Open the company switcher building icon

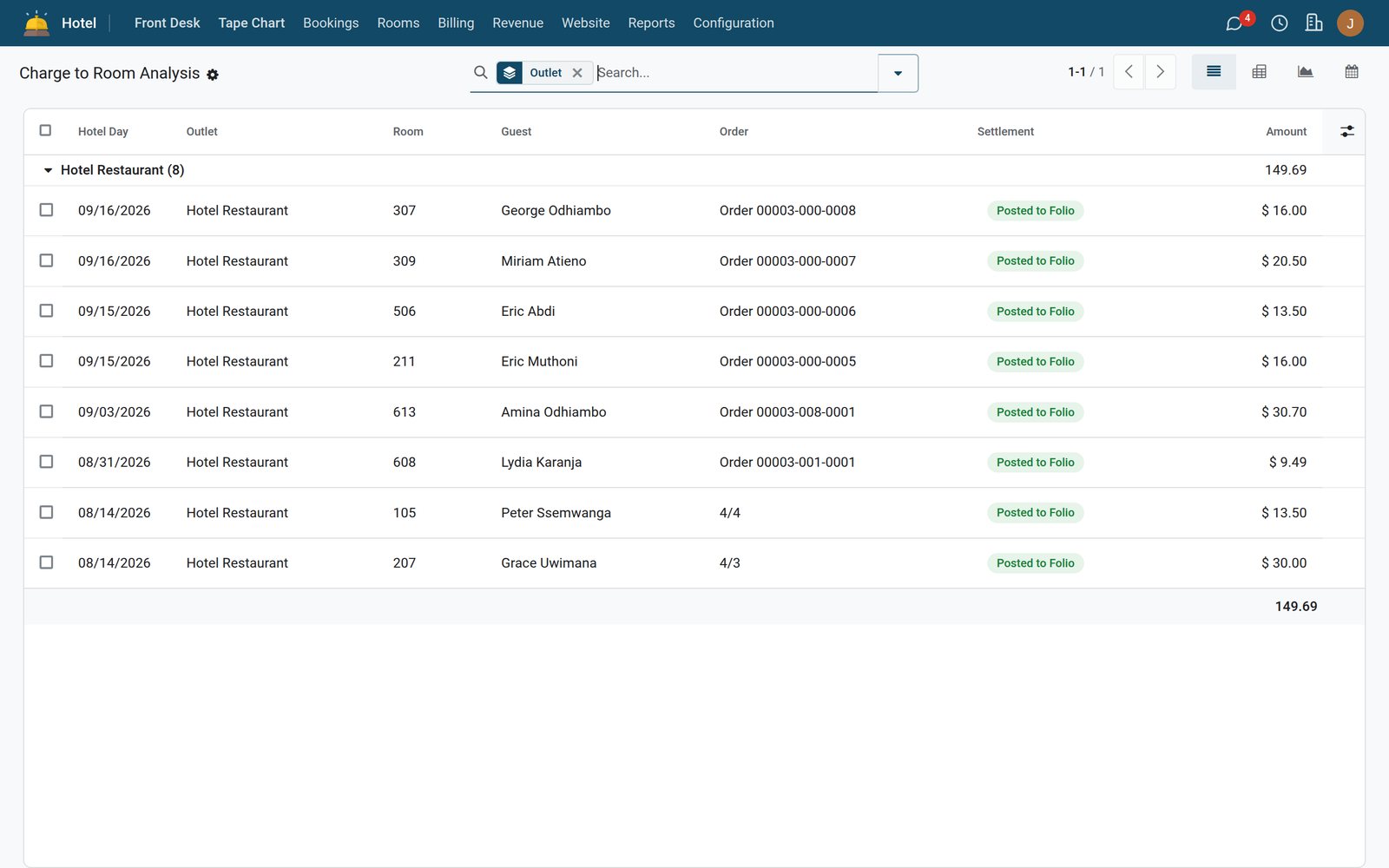(x=1314, y=23)
